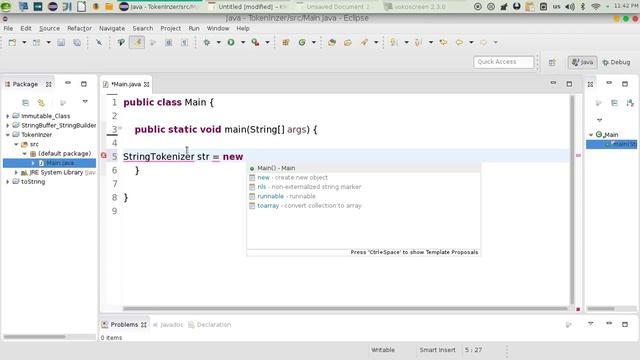
Task: Switch to the Java perspective
Action: pyautogui.click(x=582, y=62)
